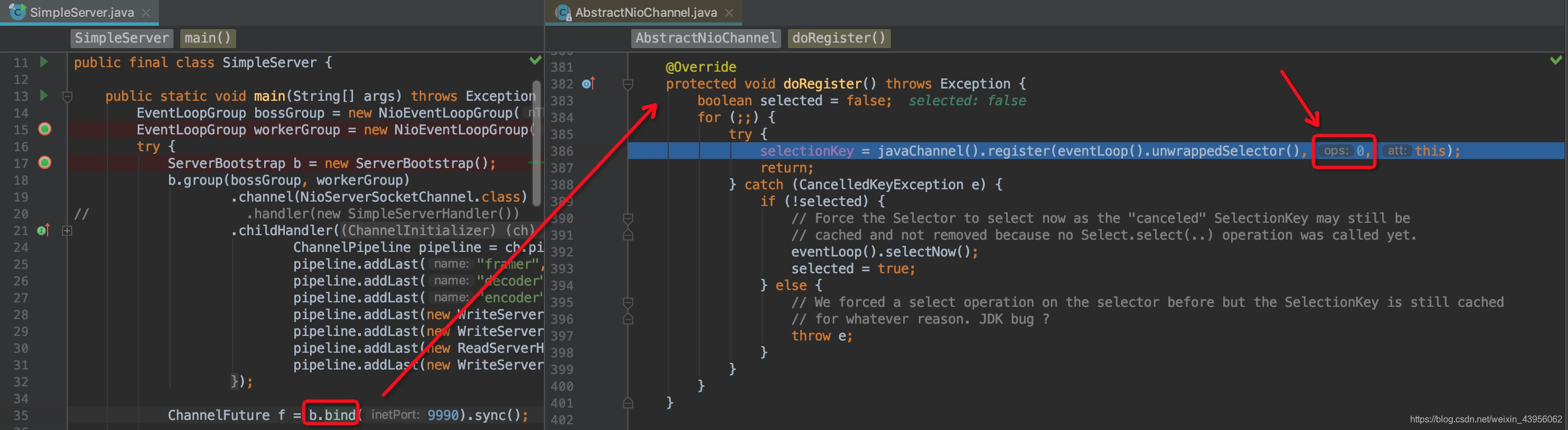
Task: Click the run arrow on line 11
Action: (44, 62)
